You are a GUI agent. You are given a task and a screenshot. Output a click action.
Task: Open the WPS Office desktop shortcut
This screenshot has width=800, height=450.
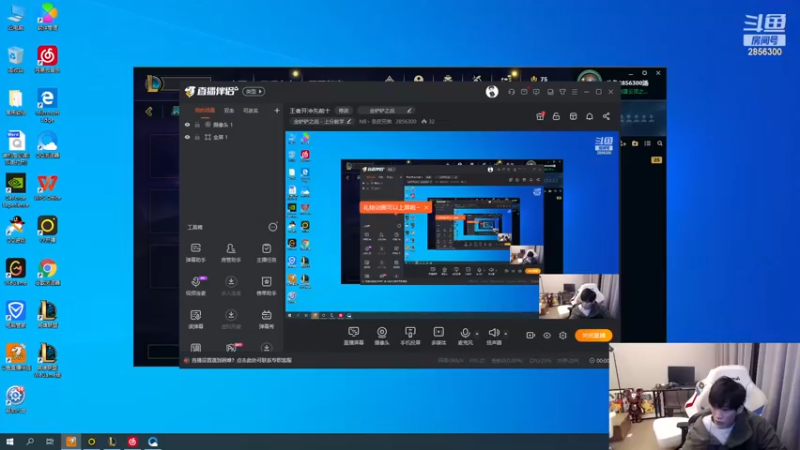click(x=47, y=187)
